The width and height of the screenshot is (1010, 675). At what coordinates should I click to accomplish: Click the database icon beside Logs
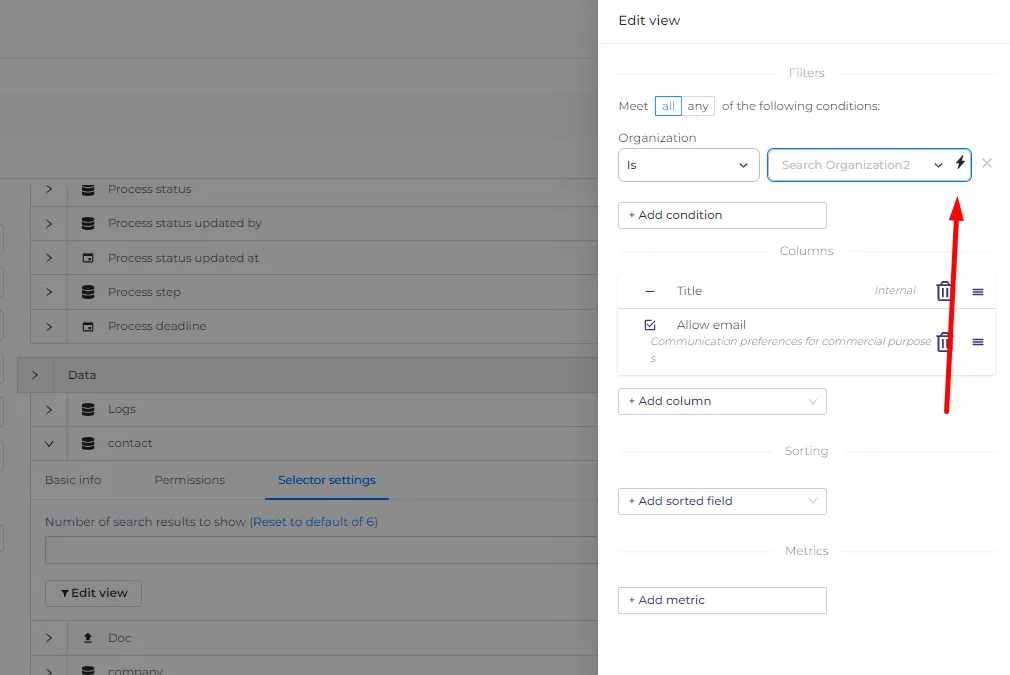tap(88, 409)
